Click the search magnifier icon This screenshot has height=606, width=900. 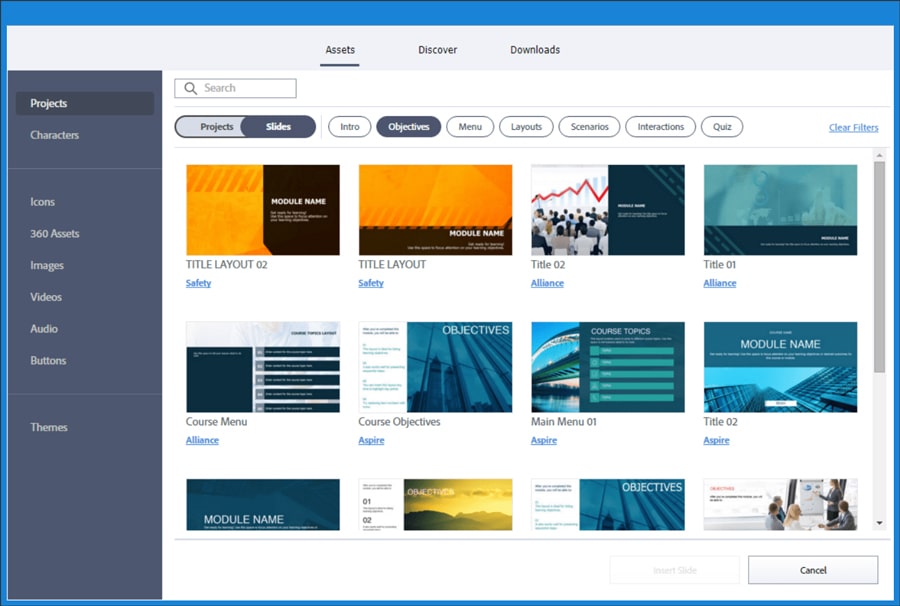(x=190, y=88)
